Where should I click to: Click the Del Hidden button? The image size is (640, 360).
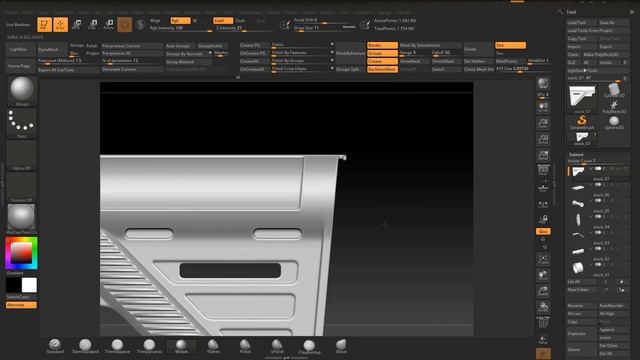point(478,61)
